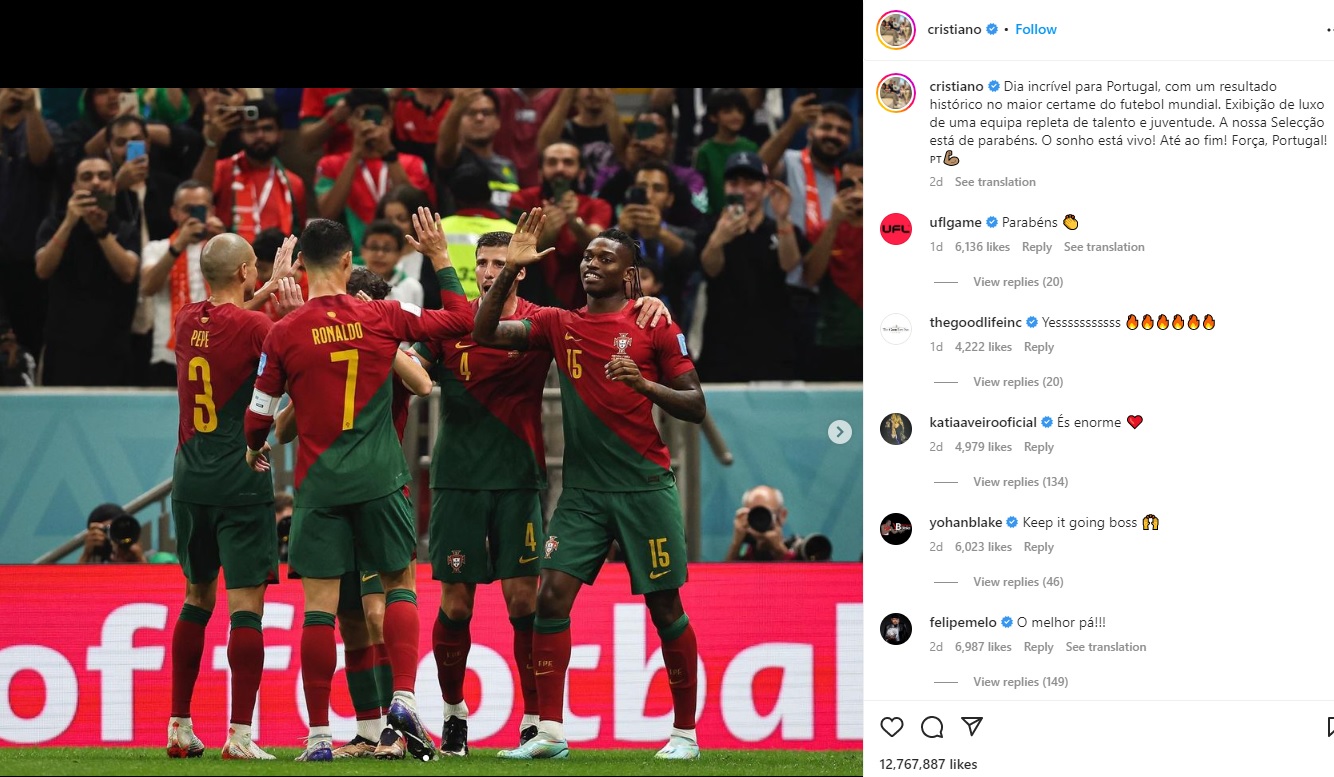Like the post with the heart icon

[x=892, y=727]
